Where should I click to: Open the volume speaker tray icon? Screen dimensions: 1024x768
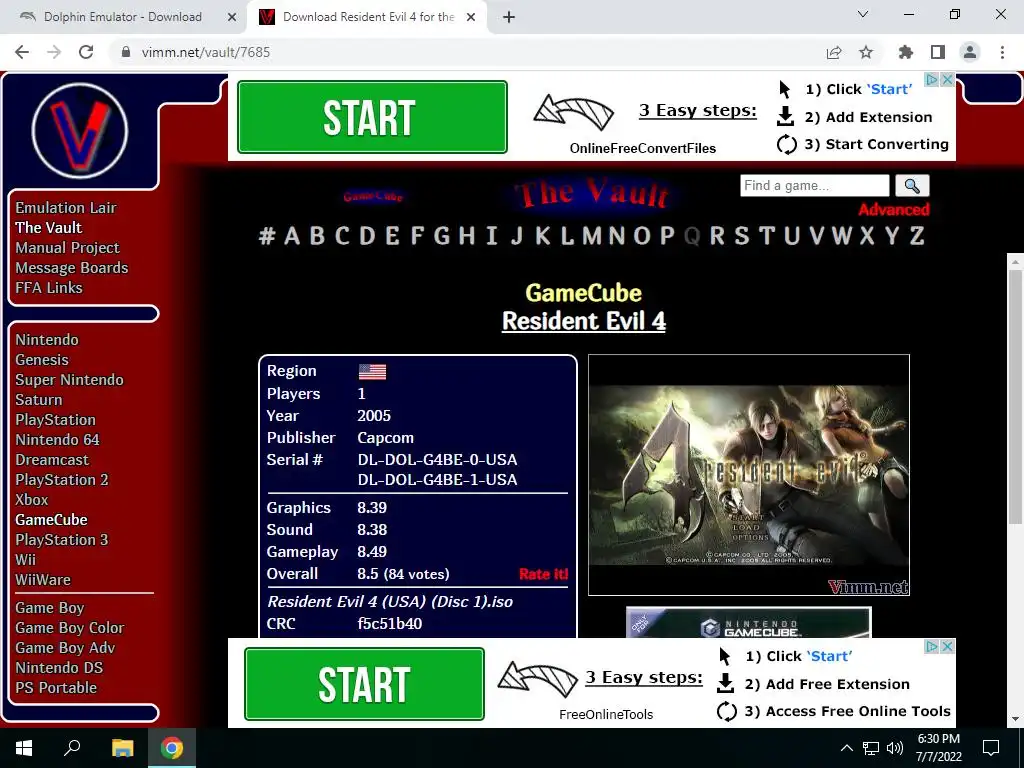point(895,748)
